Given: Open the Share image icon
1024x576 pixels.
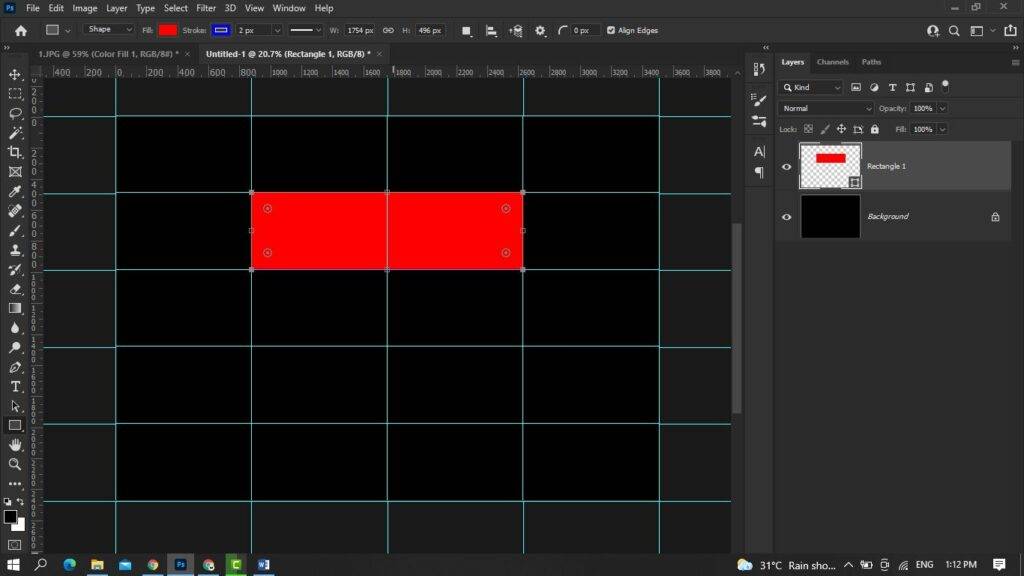Looking at the screenshot, I should [x=1010, y=31].
